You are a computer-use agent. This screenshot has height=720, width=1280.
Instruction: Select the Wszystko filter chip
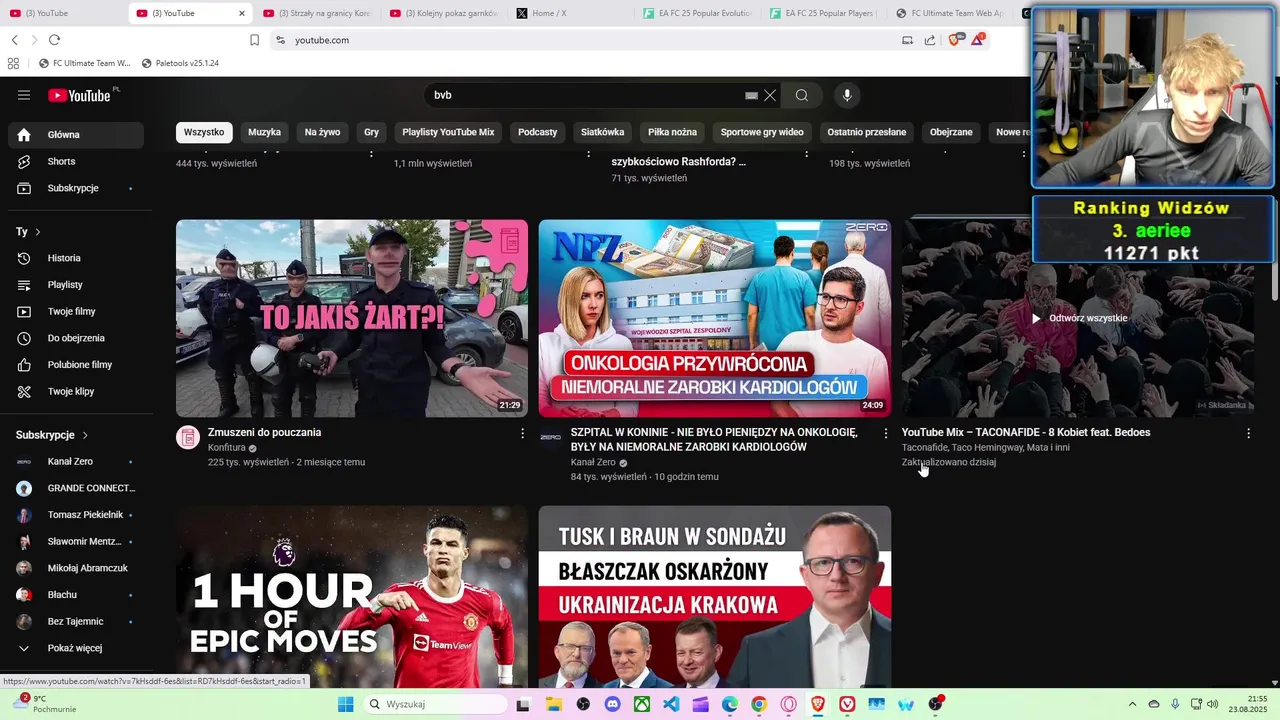[204, 132]
